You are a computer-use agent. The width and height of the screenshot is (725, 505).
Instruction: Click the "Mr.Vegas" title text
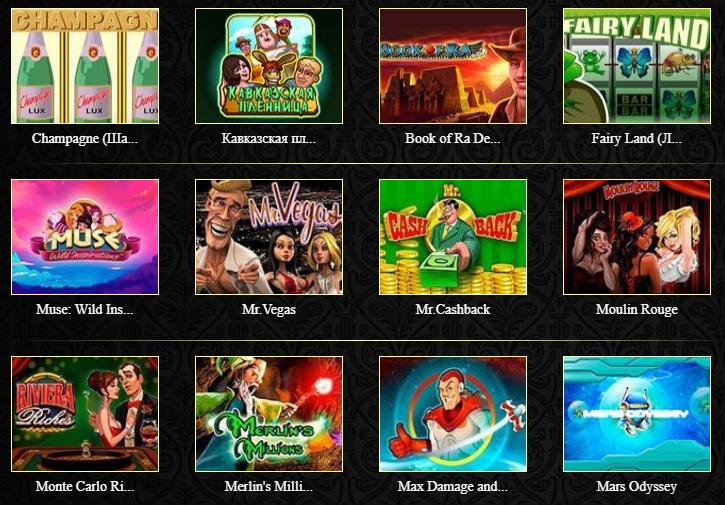[x=269, y=309]
